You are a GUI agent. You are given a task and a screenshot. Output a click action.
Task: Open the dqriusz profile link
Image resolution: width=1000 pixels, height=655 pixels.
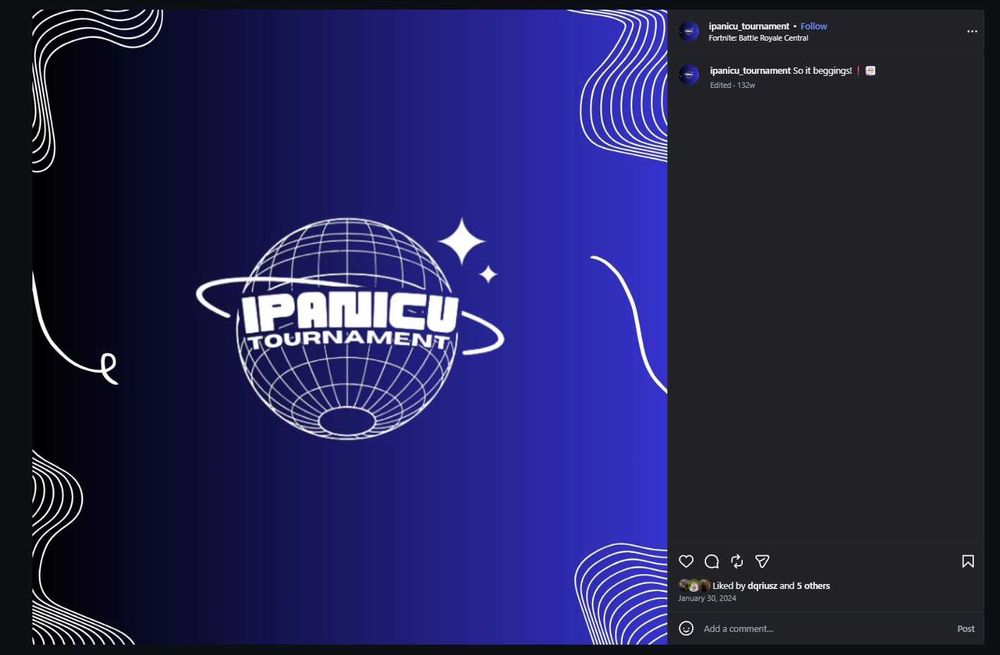click(x=762, y=585)
